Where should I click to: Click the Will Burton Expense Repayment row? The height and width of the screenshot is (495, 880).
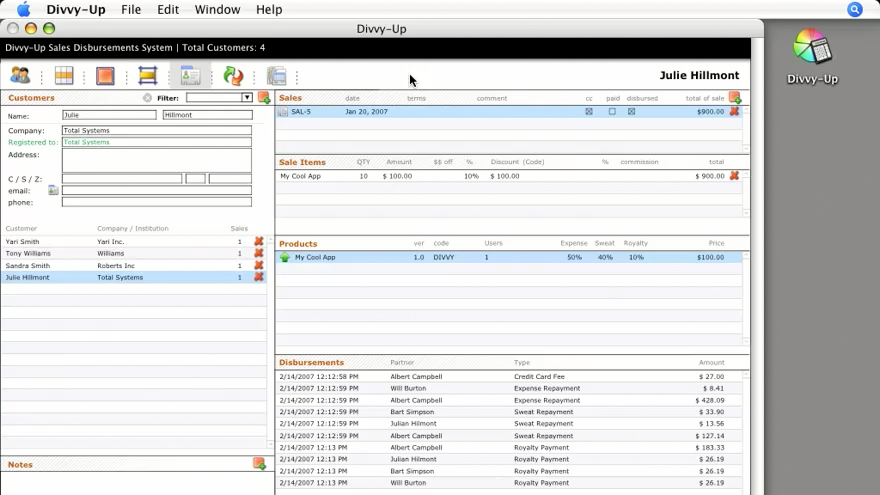pyautogui.click(x=509, y=388)
